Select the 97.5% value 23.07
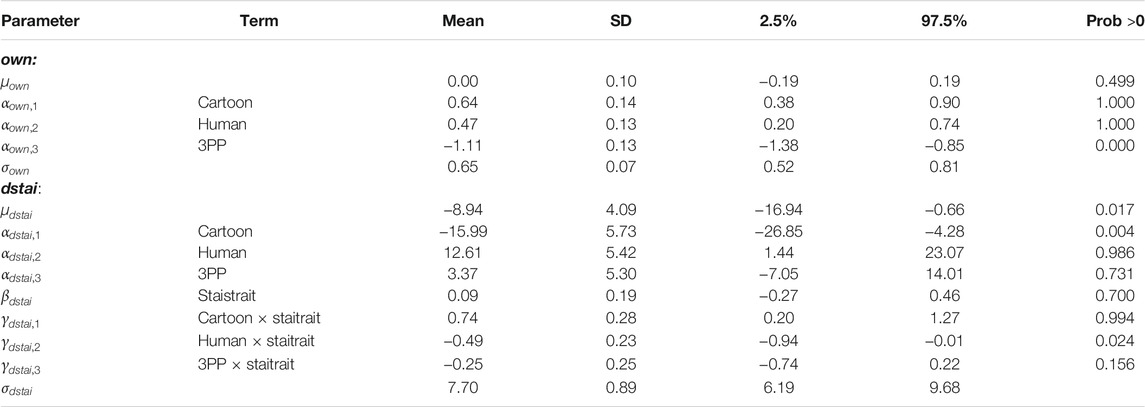The height and width of the screenshot is (407, 1145). [945, 252]
